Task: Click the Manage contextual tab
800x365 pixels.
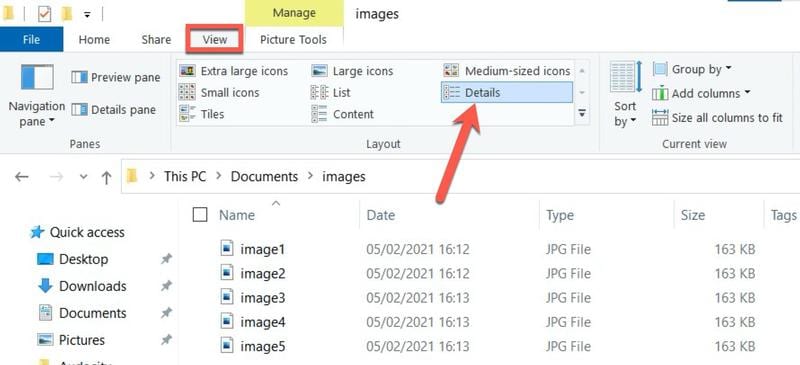Action: pyautogui.click(x=293, y=13)
